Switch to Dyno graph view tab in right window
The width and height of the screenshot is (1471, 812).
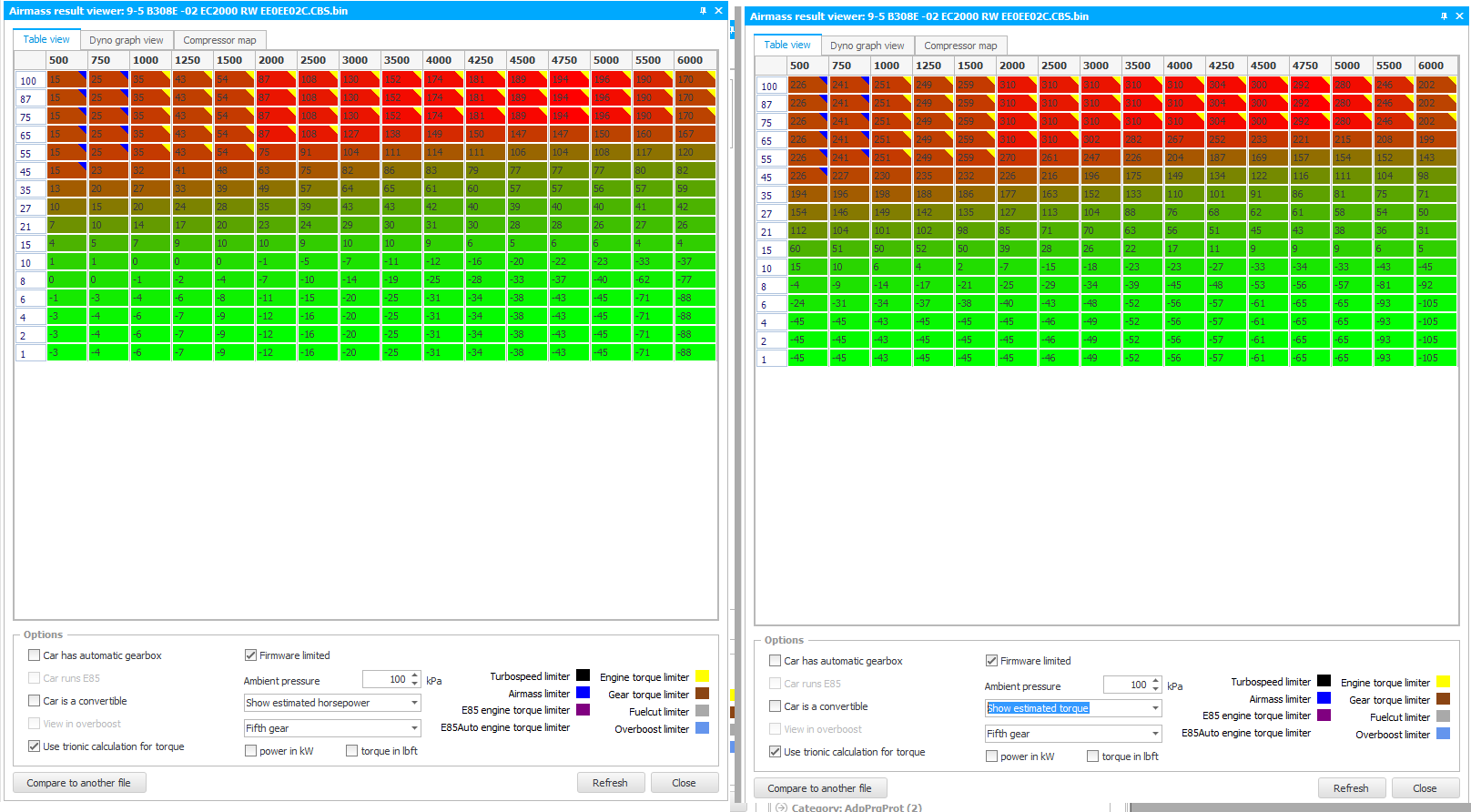click(x=867, y=46)
